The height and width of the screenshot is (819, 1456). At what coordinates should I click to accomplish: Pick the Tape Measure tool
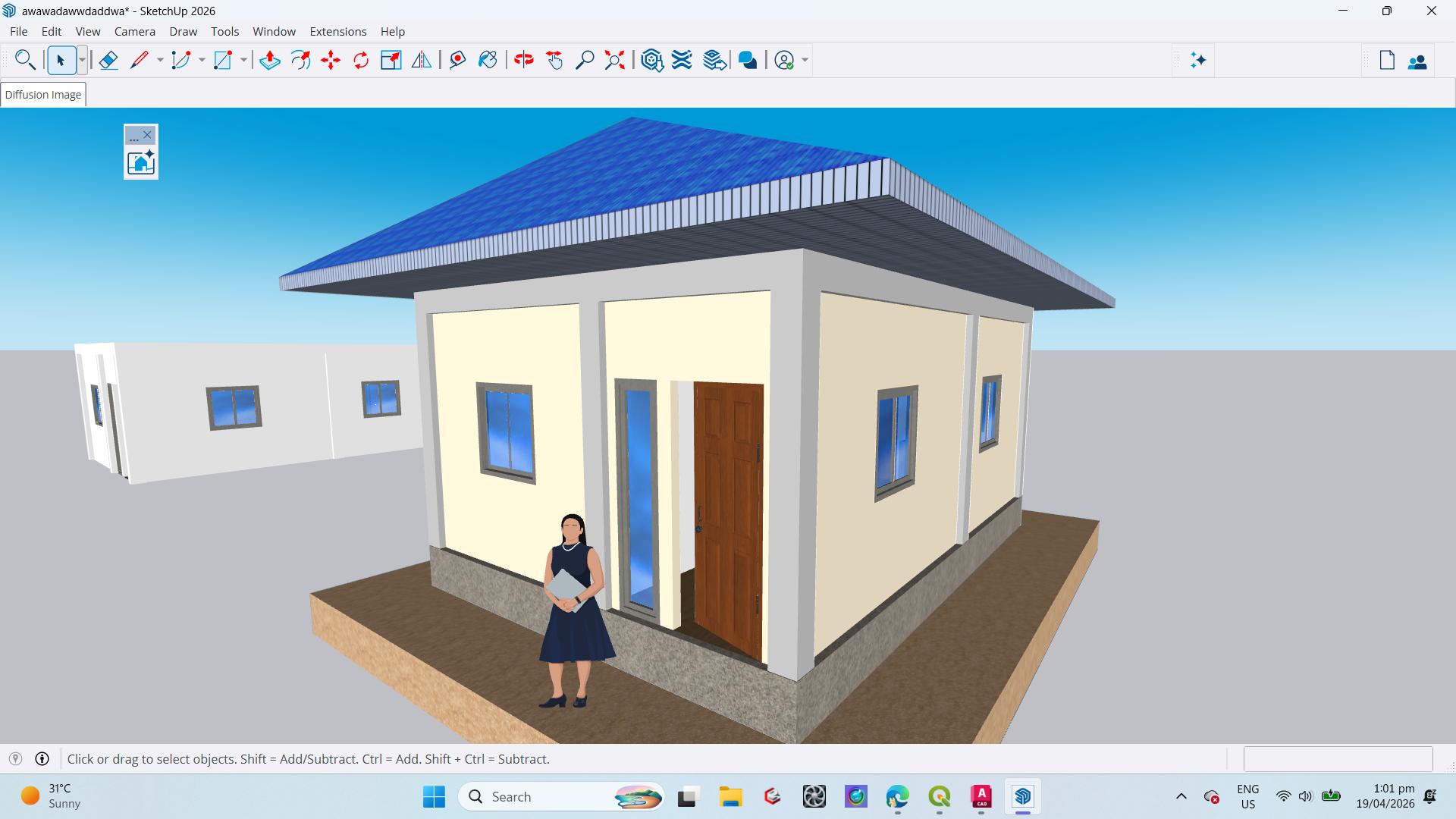pyautogui.click(x=457, y=60)
